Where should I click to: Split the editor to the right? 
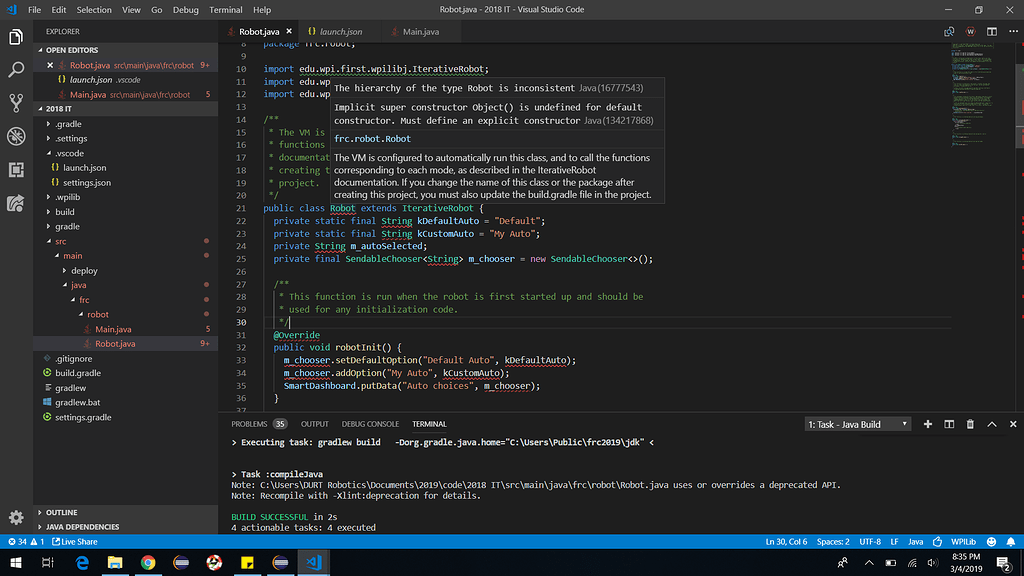992,31
